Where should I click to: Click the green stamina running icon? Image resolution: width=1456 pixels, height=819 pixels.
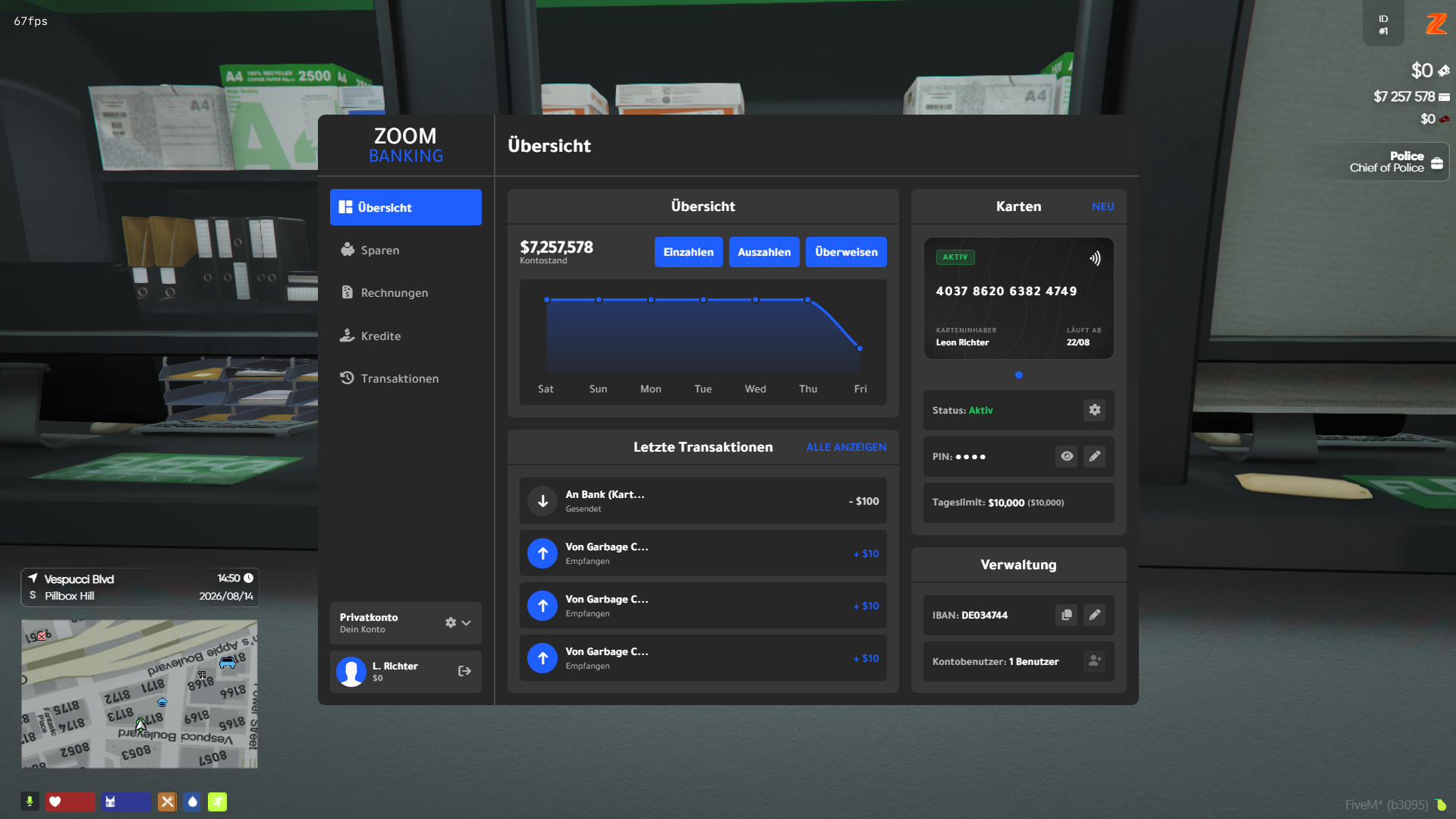point(217,802)
